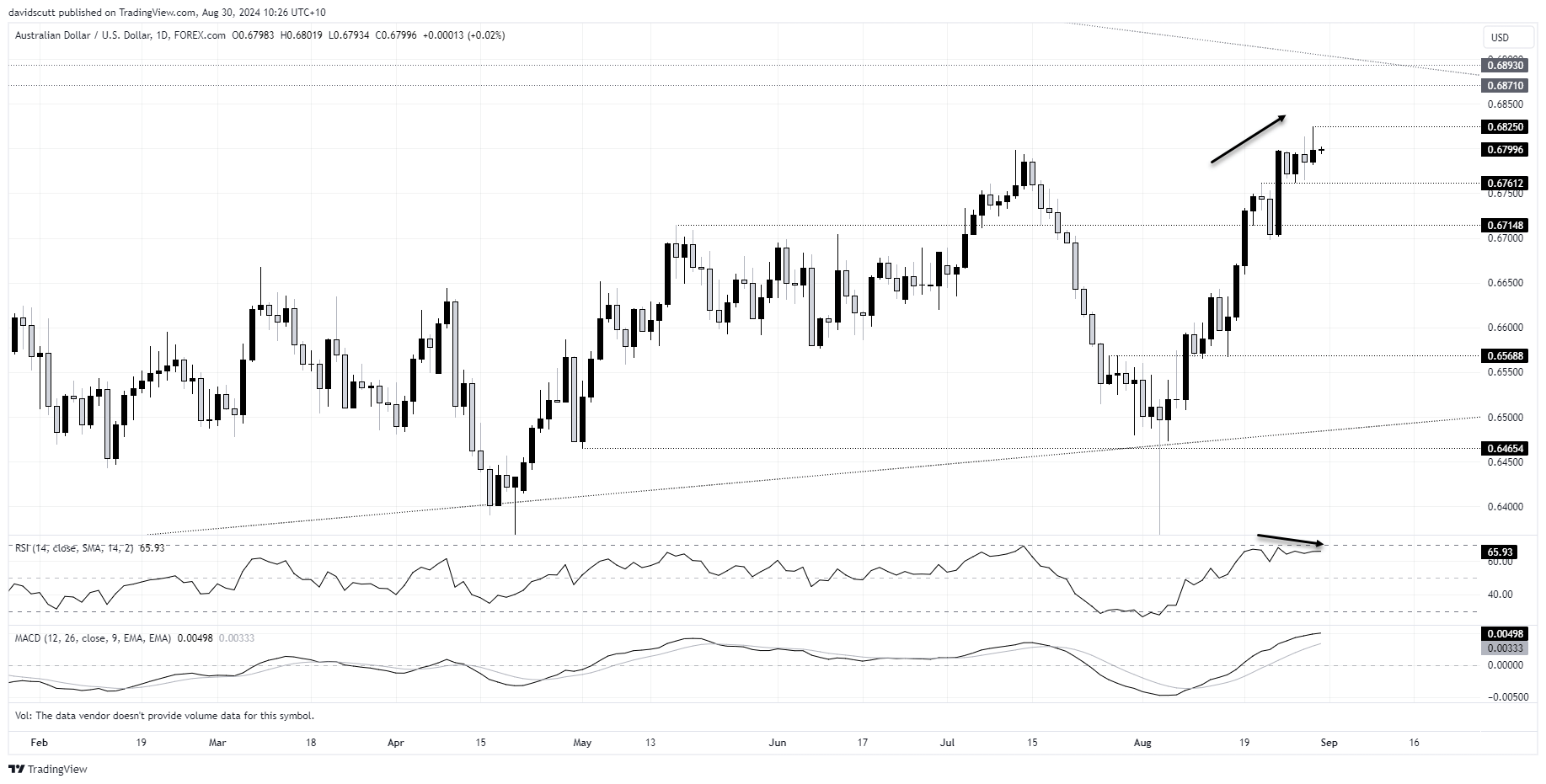Click the 0.67612 price label
1546x784 pixels.
tap(1505, 183)
